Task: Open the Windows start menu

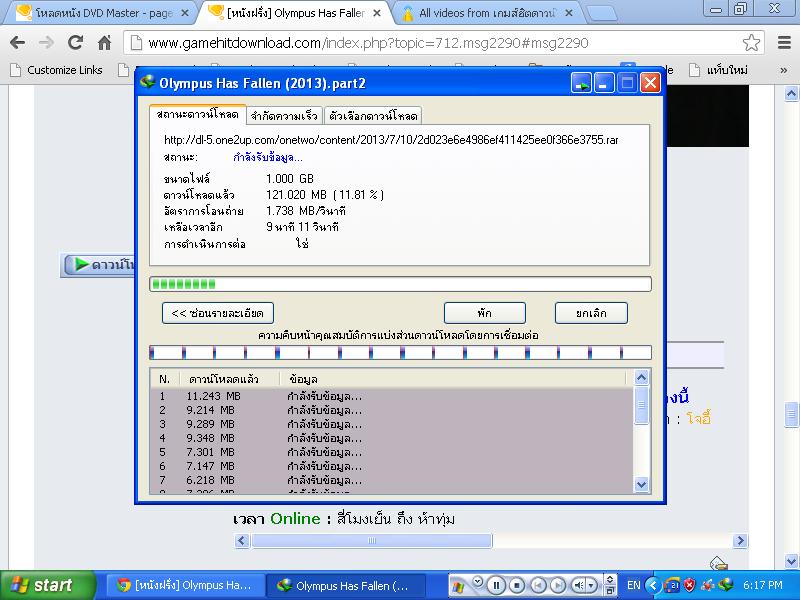Action: click(x=47, y=585)
